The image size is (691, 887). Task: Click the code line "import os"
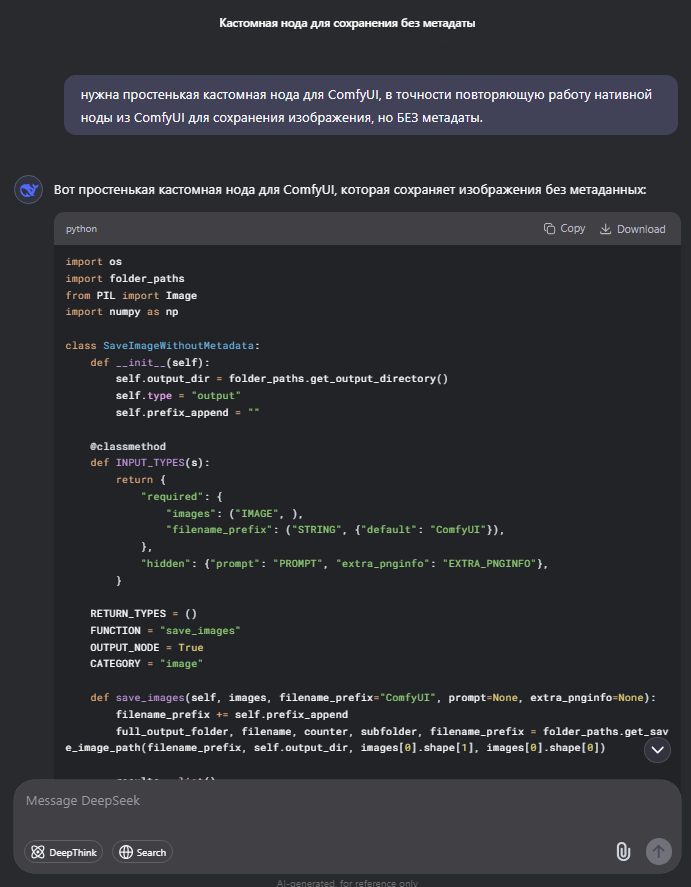point(94,262)
